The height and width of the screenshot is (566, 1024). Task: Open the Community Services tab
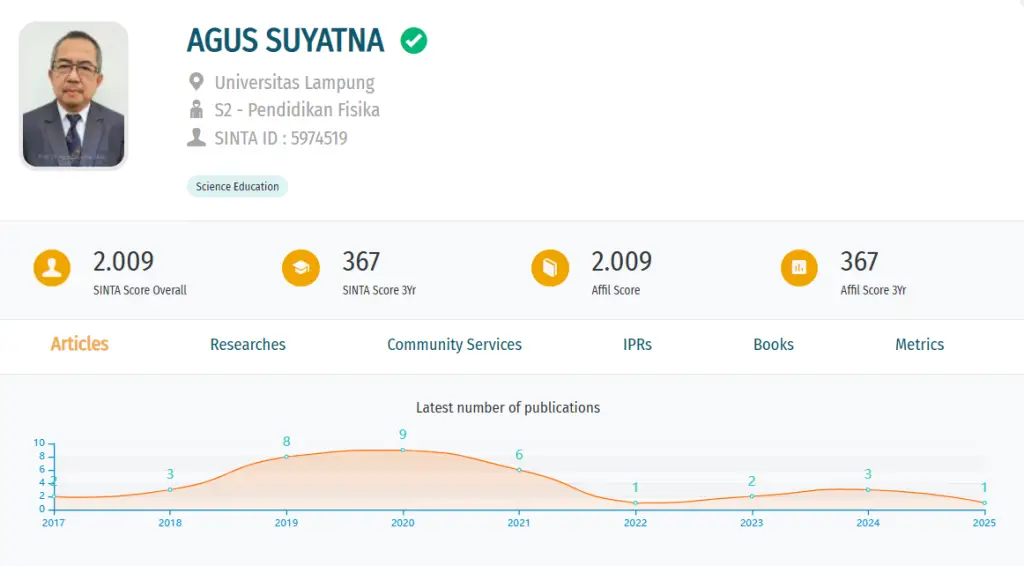point(455,345)
